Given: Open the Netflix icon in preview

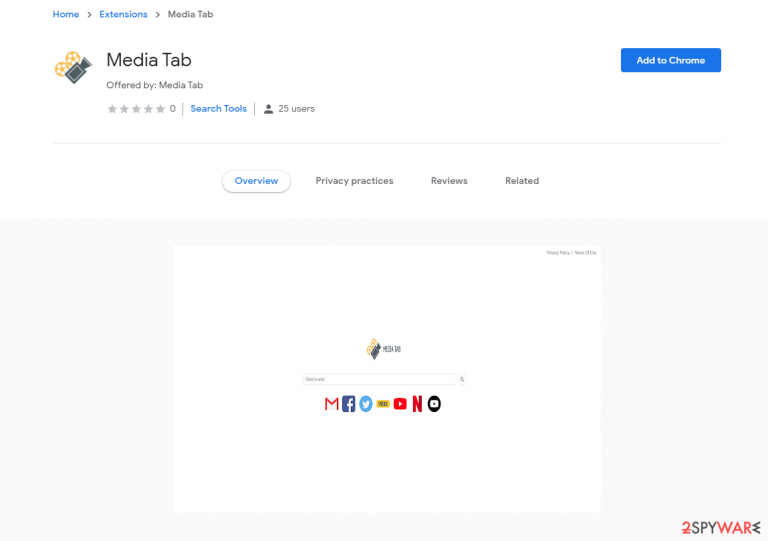Looking at the screenshot, I should [417, 404].
